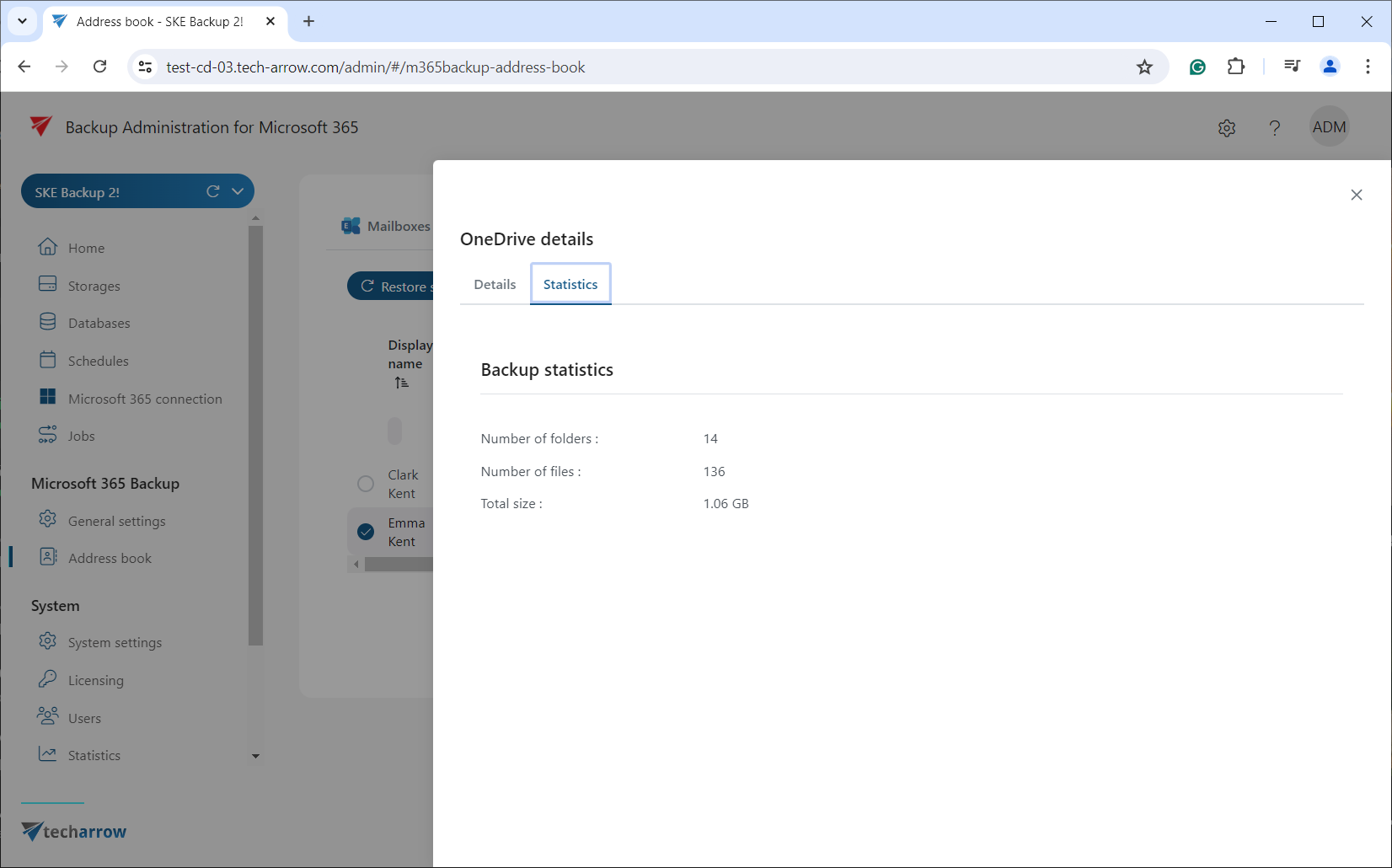Expand the SKE Backup 2! tenant dropdown
This screenshot has height=868, width=1392.
(238, 191)
